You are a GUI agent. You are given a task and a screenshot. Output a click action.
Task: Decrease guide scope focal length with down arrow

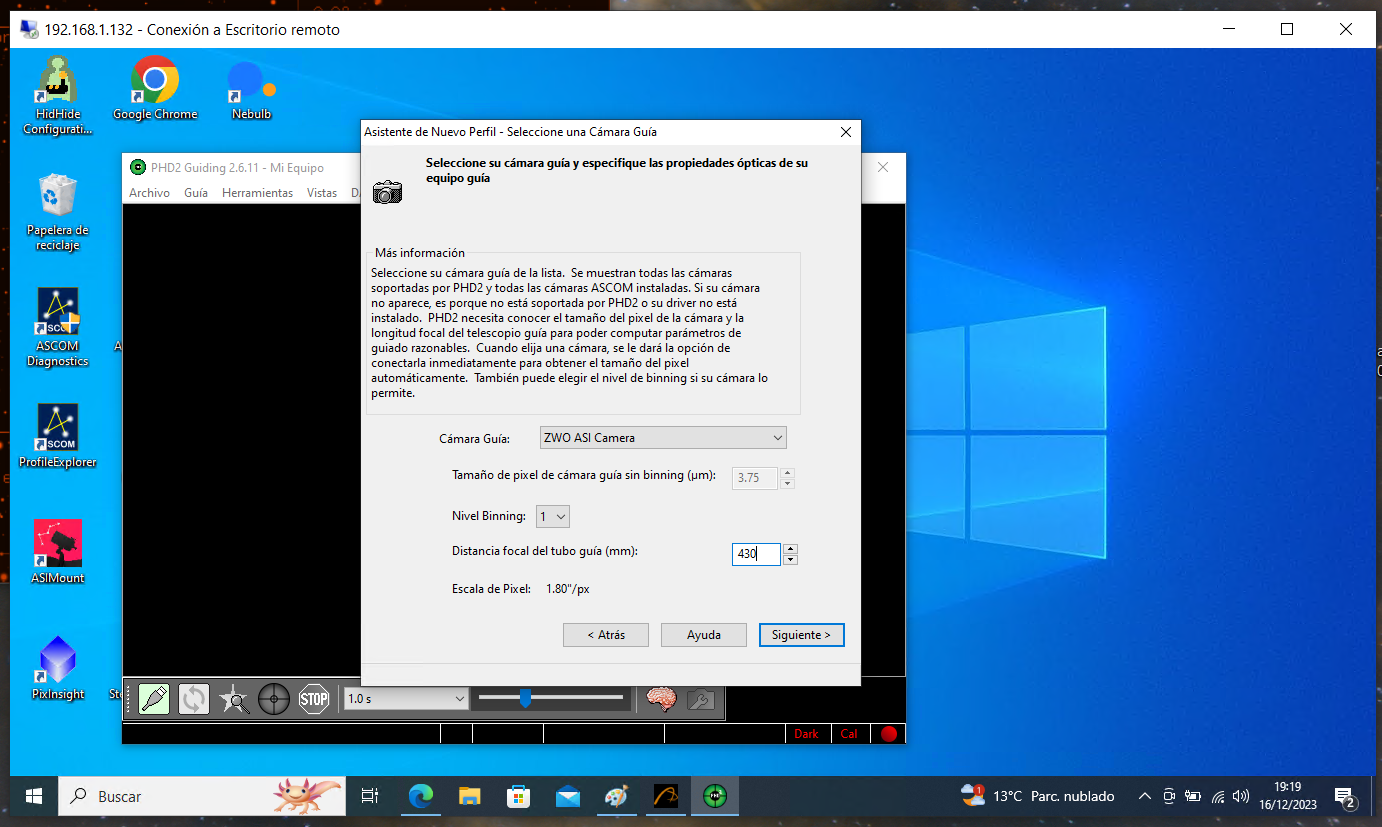(790, 560)
